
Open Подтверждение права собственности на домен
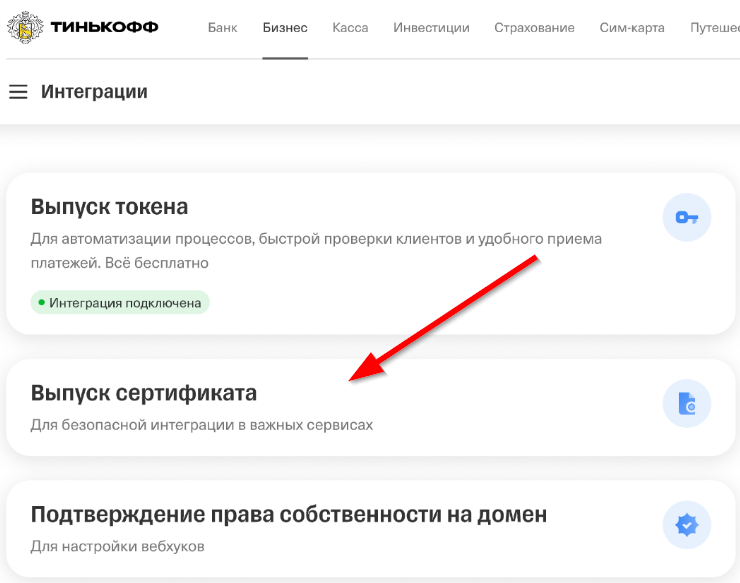(x=288, y=515)
